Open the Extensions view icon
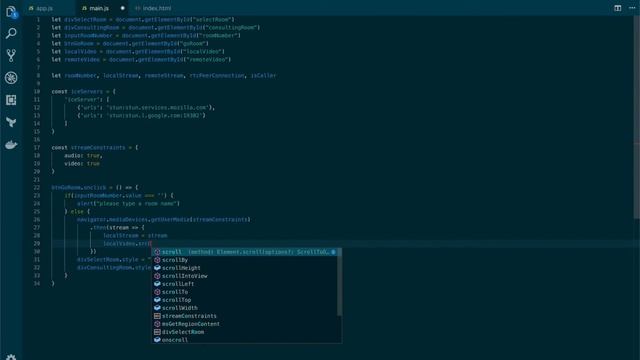The width and height of the screenshot is (640, 360). click(x=11, y=100)
